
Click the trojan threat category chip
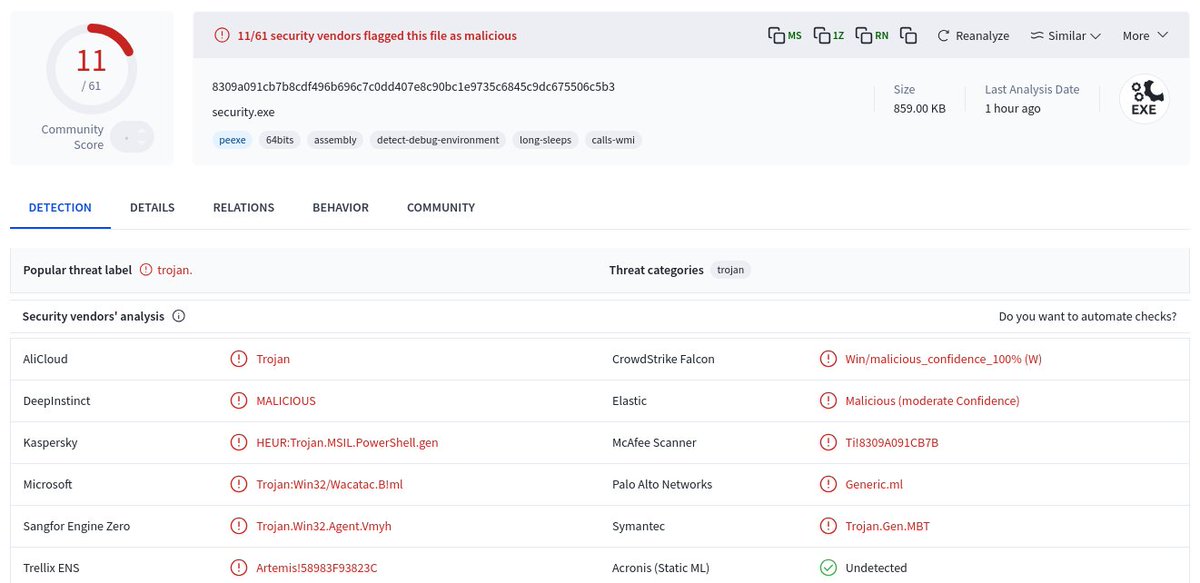pyautogui.click(x=731, y=270)
